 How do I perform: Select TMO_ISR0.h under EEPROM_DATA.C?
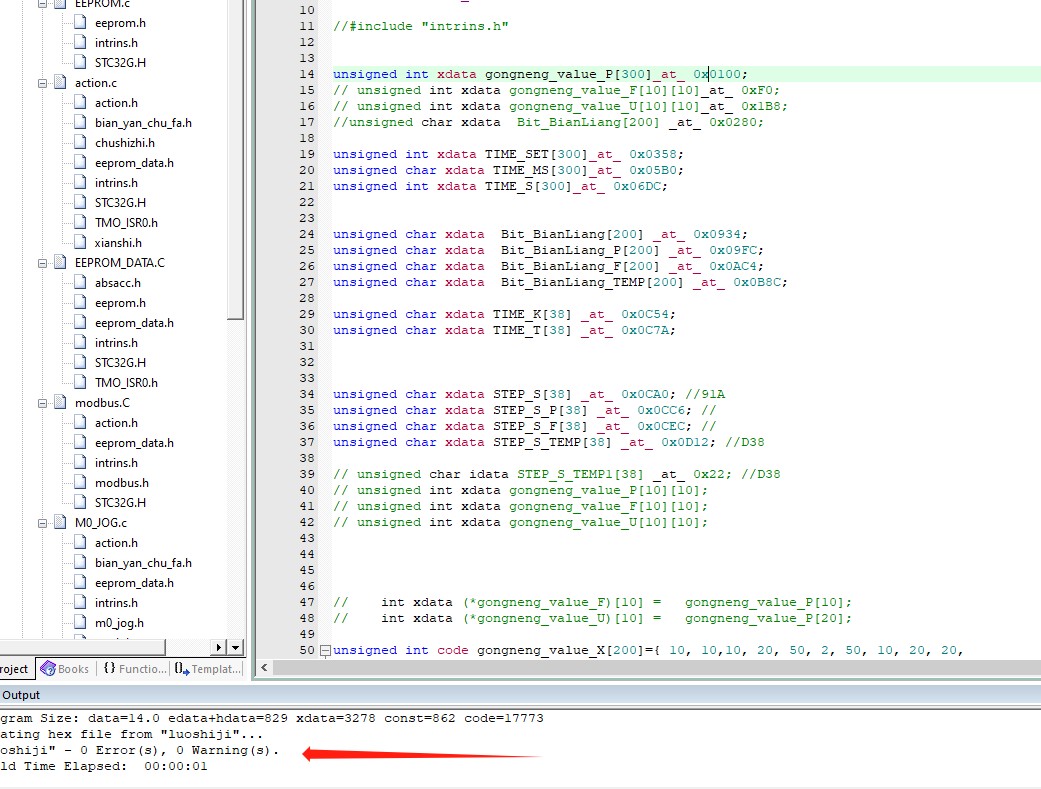pyautogui.click(x=126, y=383)
